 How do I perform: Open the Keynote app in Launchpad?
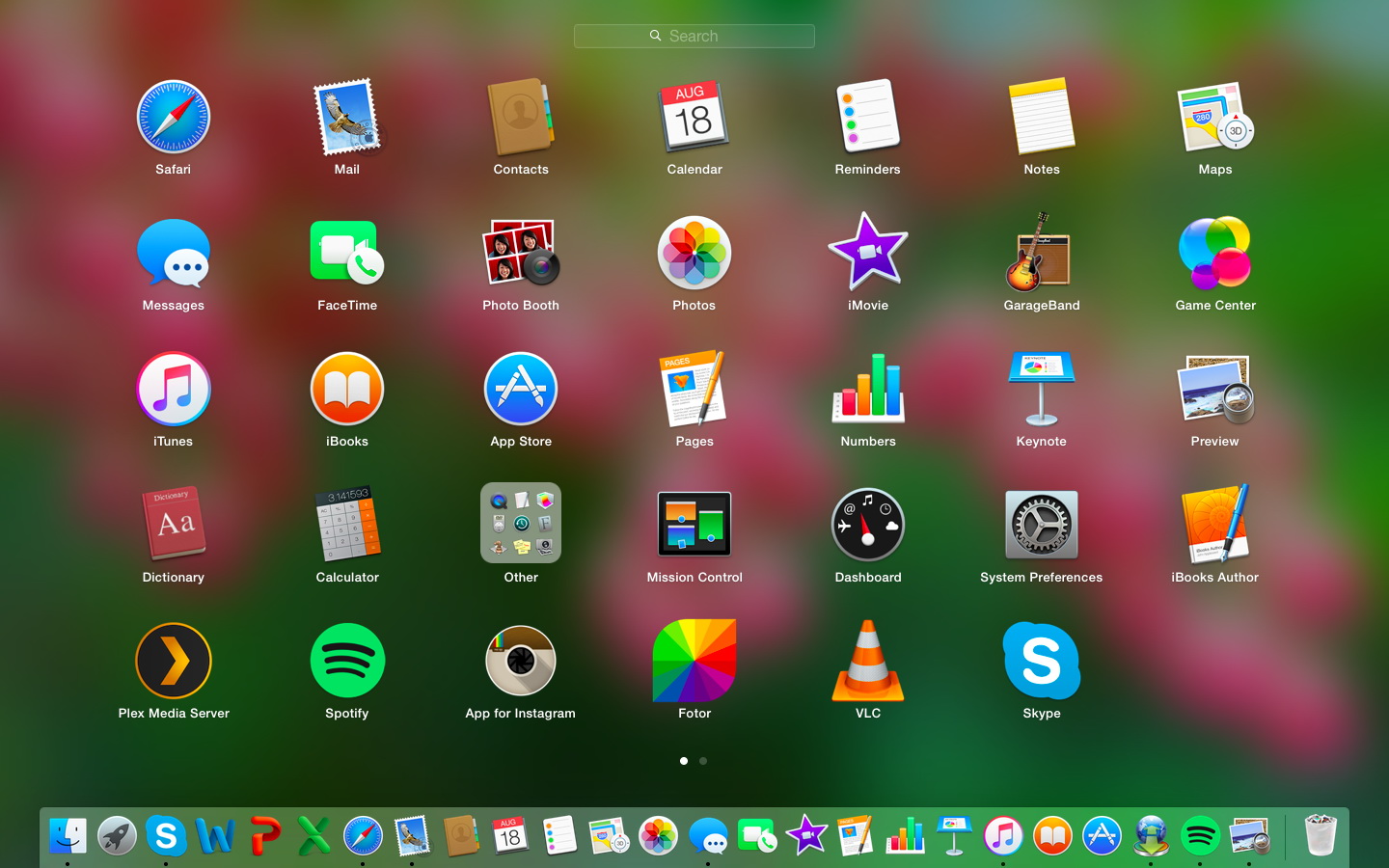[1041, 390]
